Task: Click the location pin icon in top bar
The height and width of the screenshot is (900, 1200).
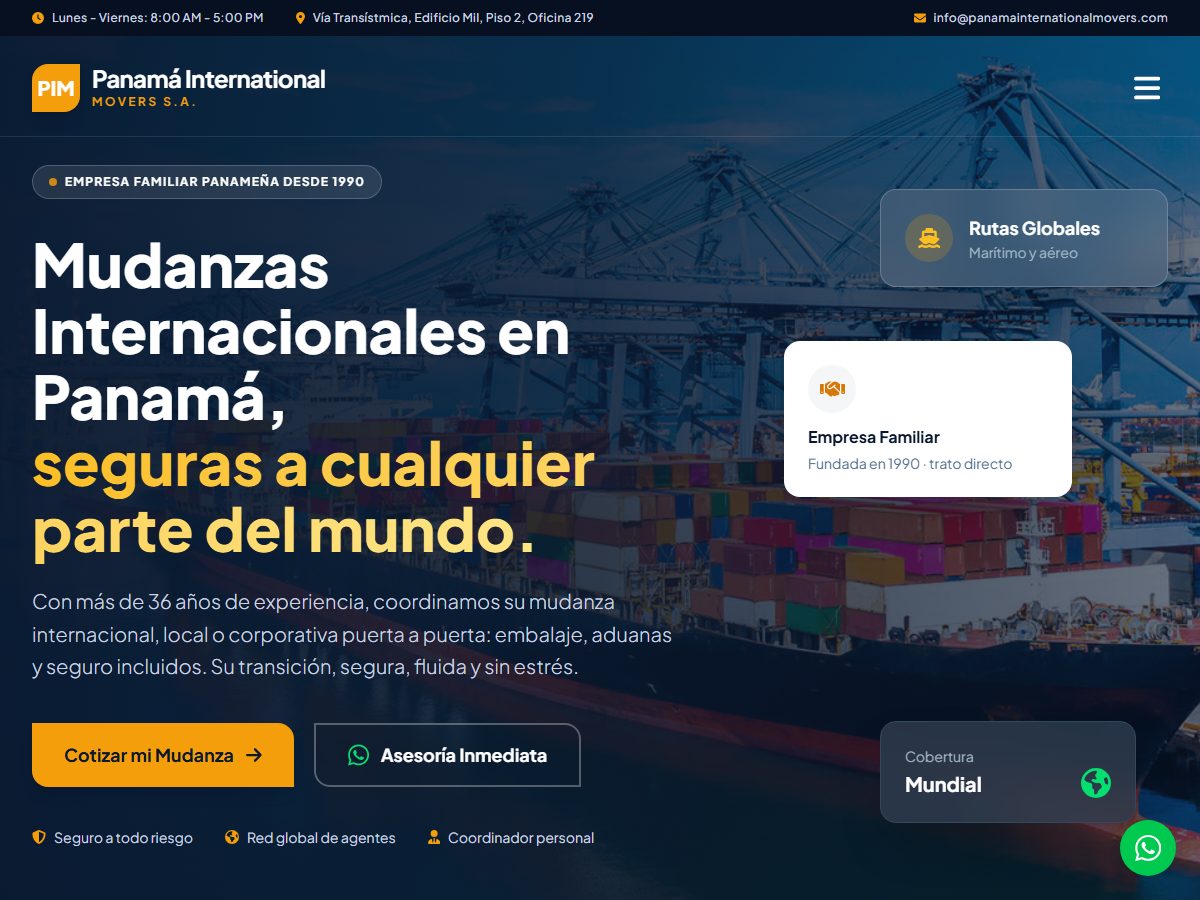Action: 300,18
